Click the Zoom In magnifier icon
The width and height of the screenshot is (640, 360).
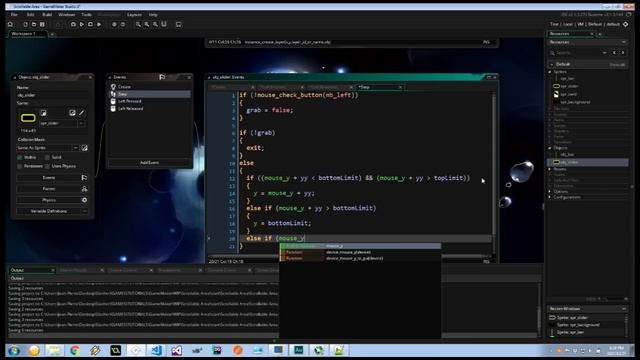pos(155,24)
